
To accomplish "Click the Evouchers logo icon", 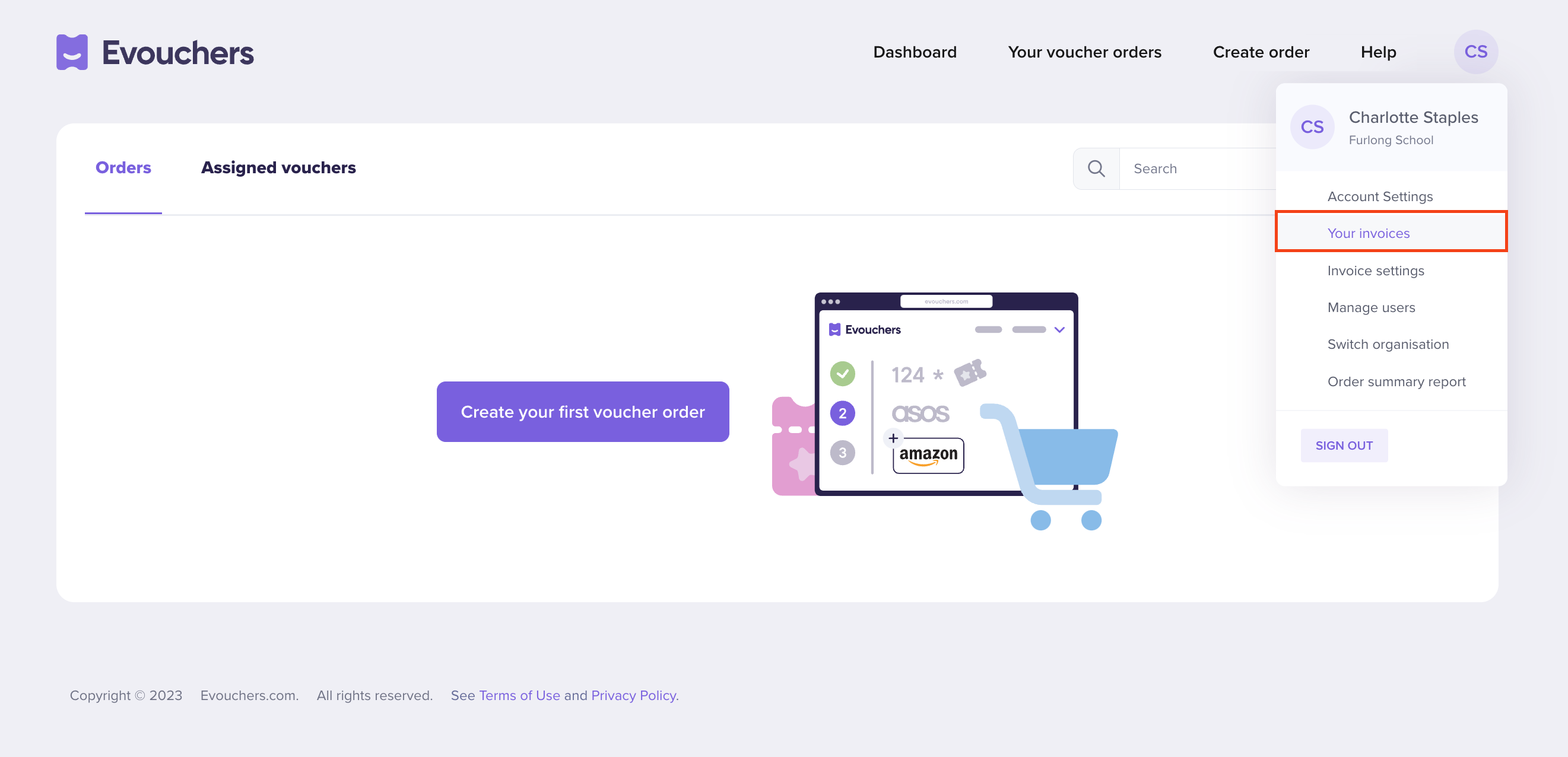I will pyautogui.click(x=72, y=52).
